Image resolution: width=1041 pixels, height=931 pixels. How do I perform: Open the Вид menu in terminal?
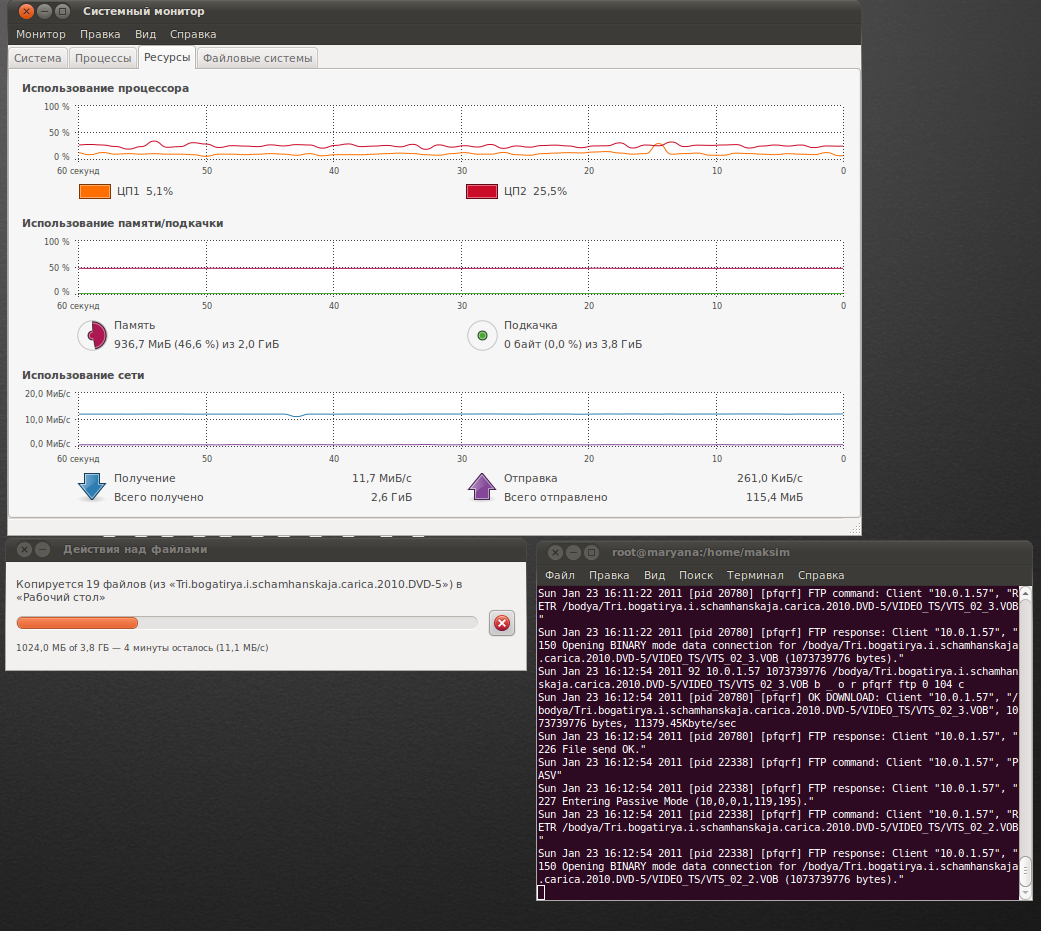pos(654,575)
